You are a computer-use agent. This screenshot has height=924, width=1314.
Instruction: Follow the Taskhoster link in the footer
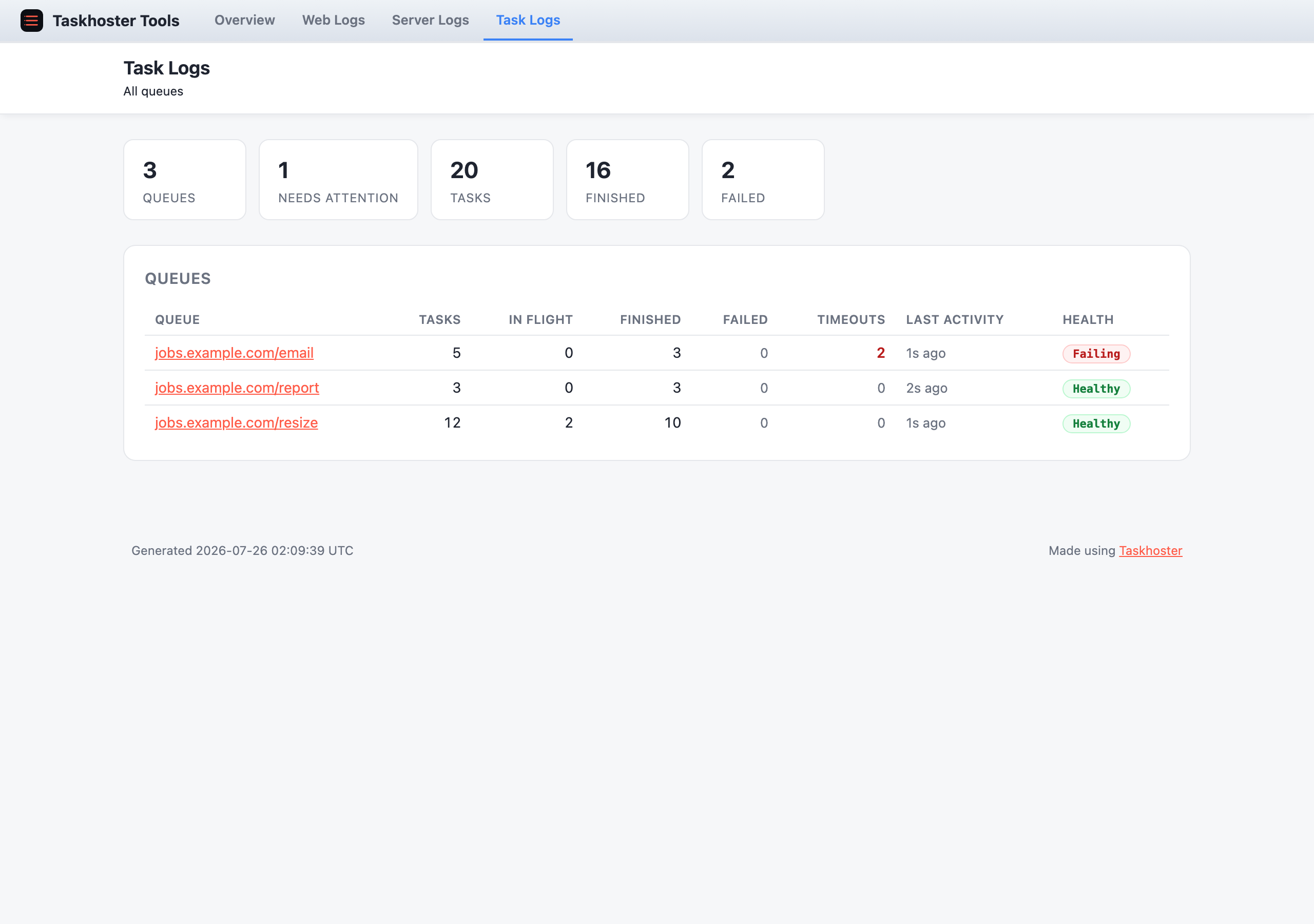[x=1150, y=550]
